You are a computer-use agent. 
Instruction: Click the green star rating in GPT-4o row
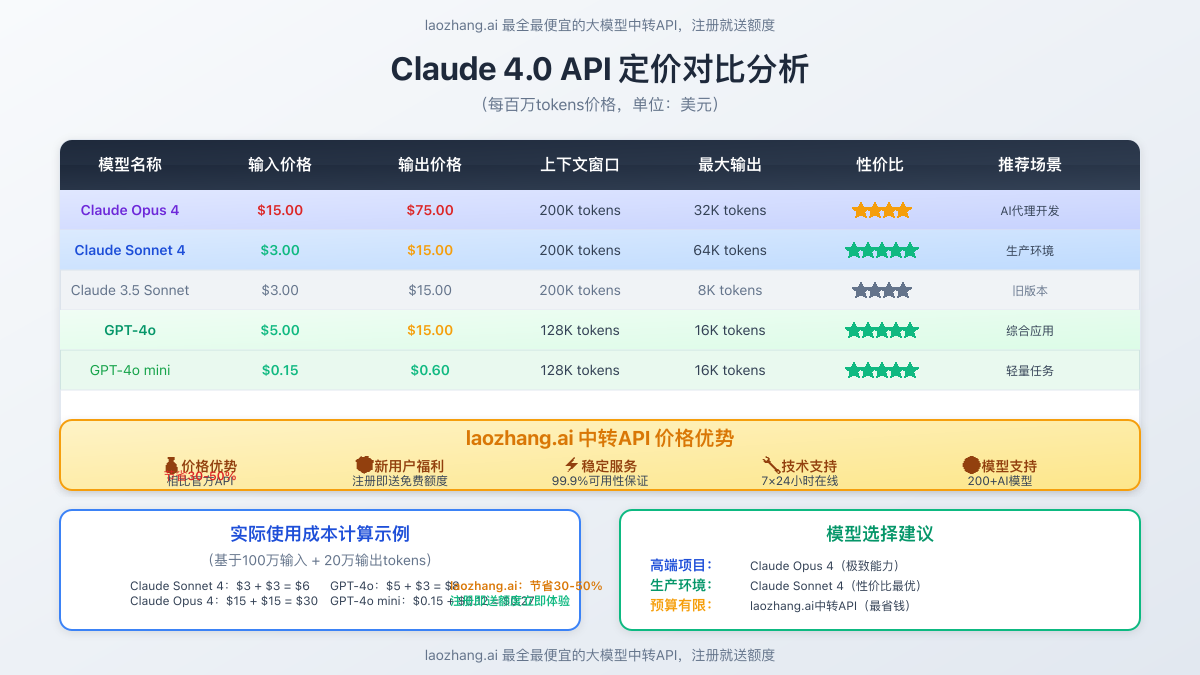click(x=881, y=330)
